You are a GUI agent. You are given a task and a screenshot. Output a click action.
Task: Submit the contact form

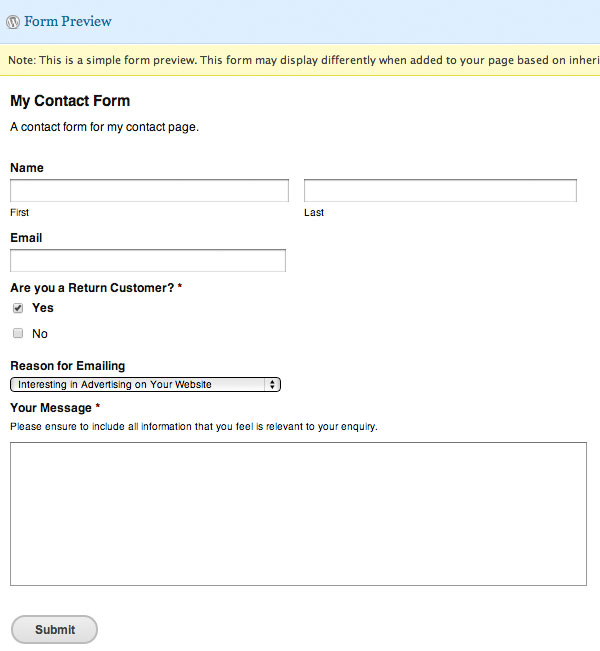(54, 629)
